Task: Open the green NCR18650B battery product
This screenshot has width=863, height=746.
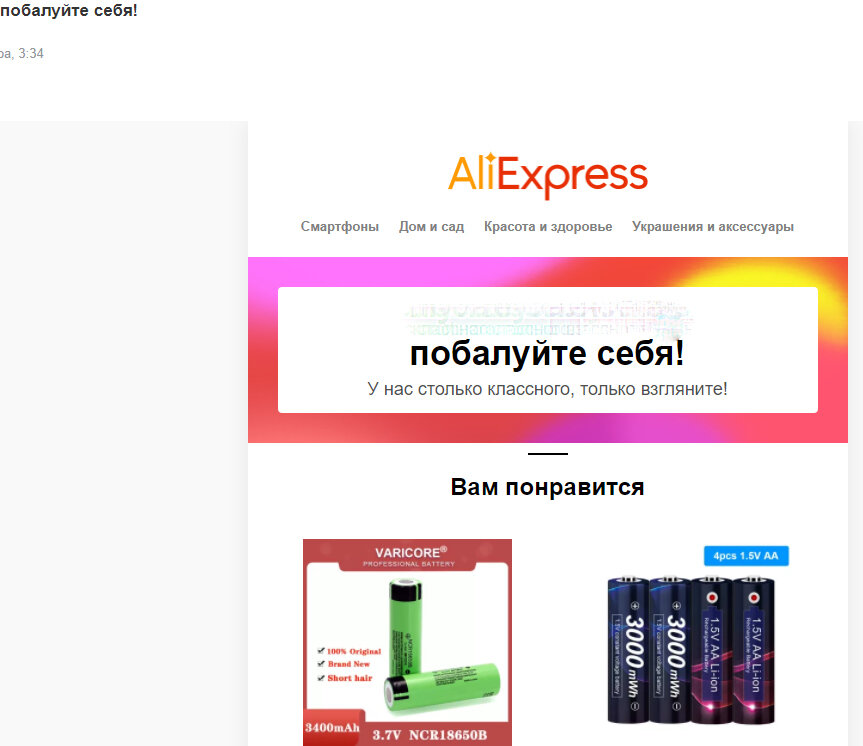Action: click(407, 642)
